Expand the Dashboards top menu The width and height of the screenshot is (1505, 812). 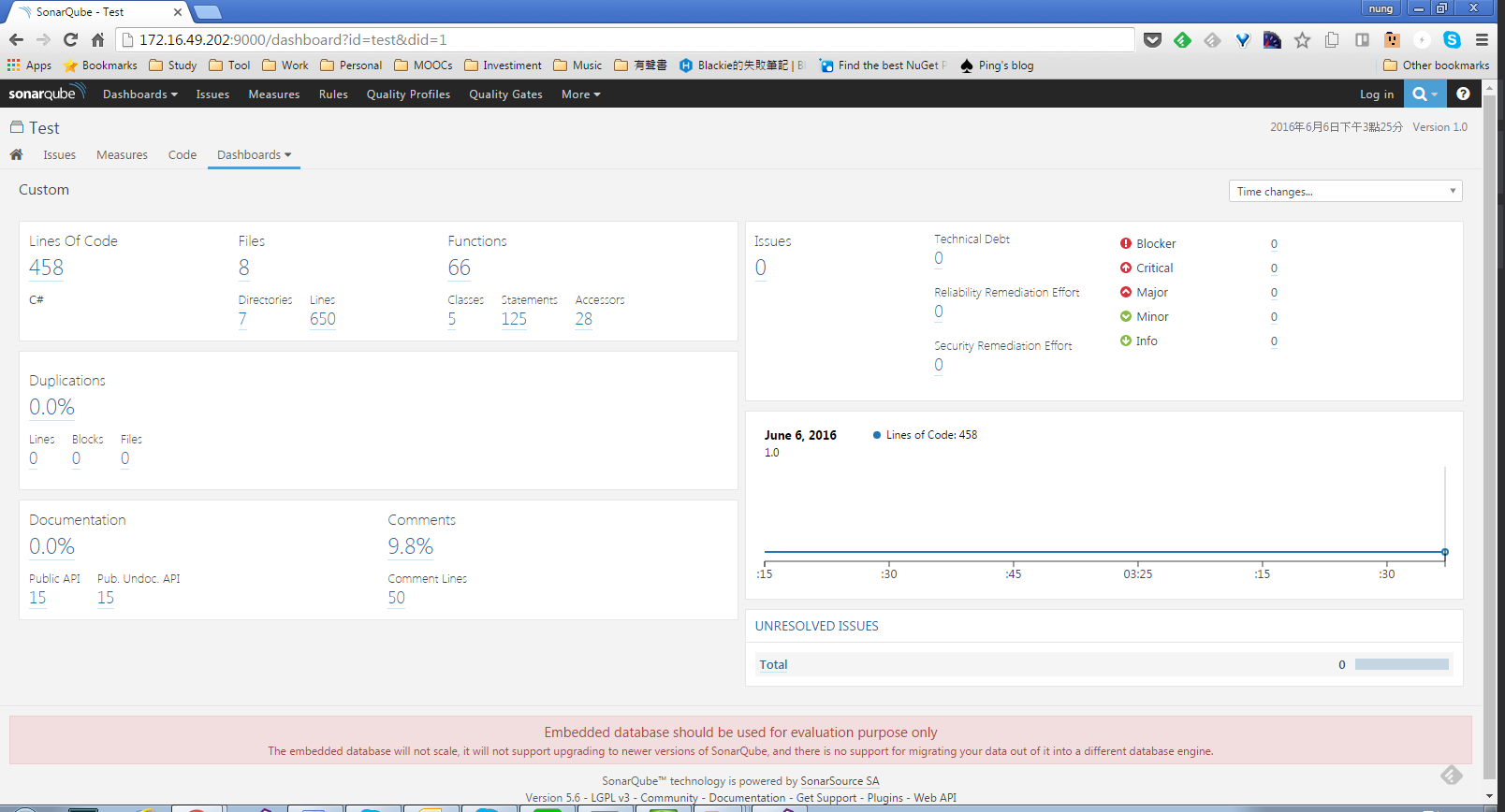pyautogui.click(x=139, y=94)
